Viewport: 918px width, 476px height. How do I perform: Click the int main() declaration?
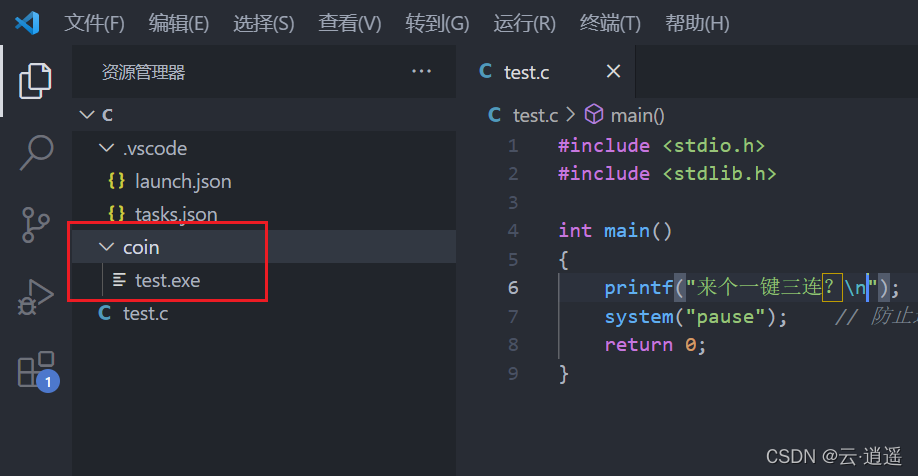click(x=615, y=231)
